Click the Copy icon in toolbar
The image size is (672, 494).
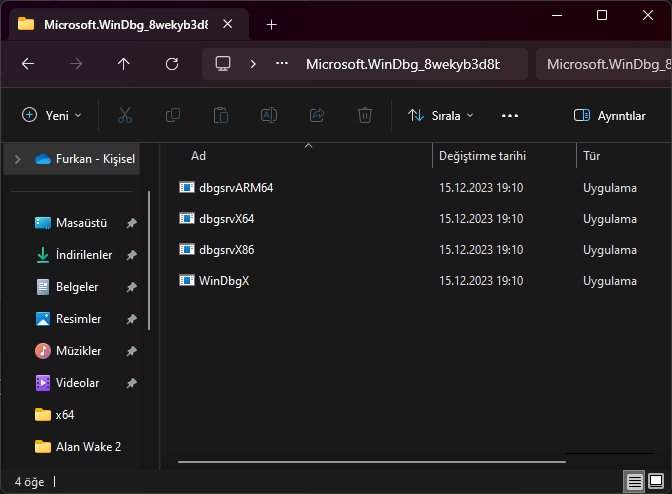tap(173, 115)
